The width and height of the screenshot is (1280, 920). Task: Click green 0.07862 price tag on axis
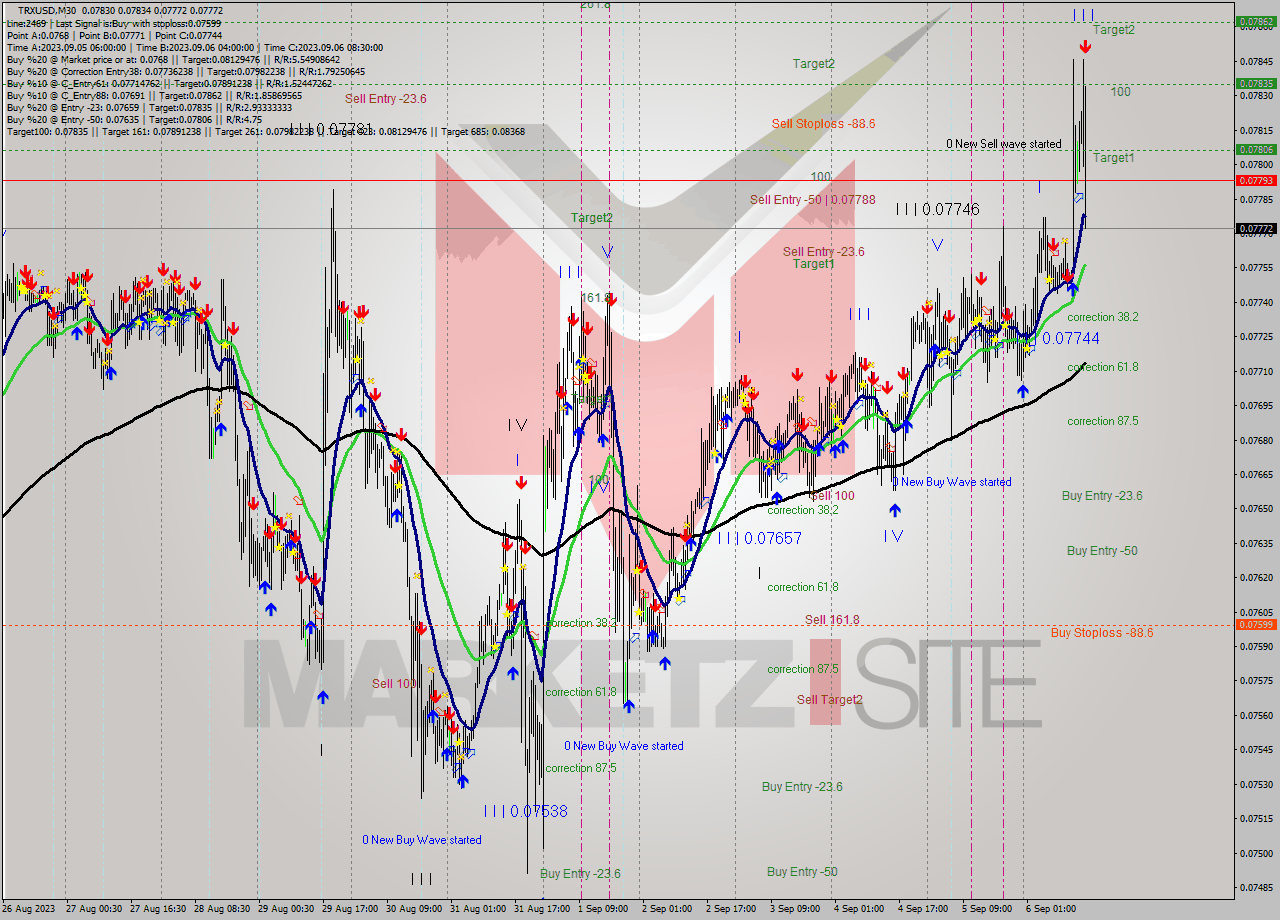[1256, 21]
